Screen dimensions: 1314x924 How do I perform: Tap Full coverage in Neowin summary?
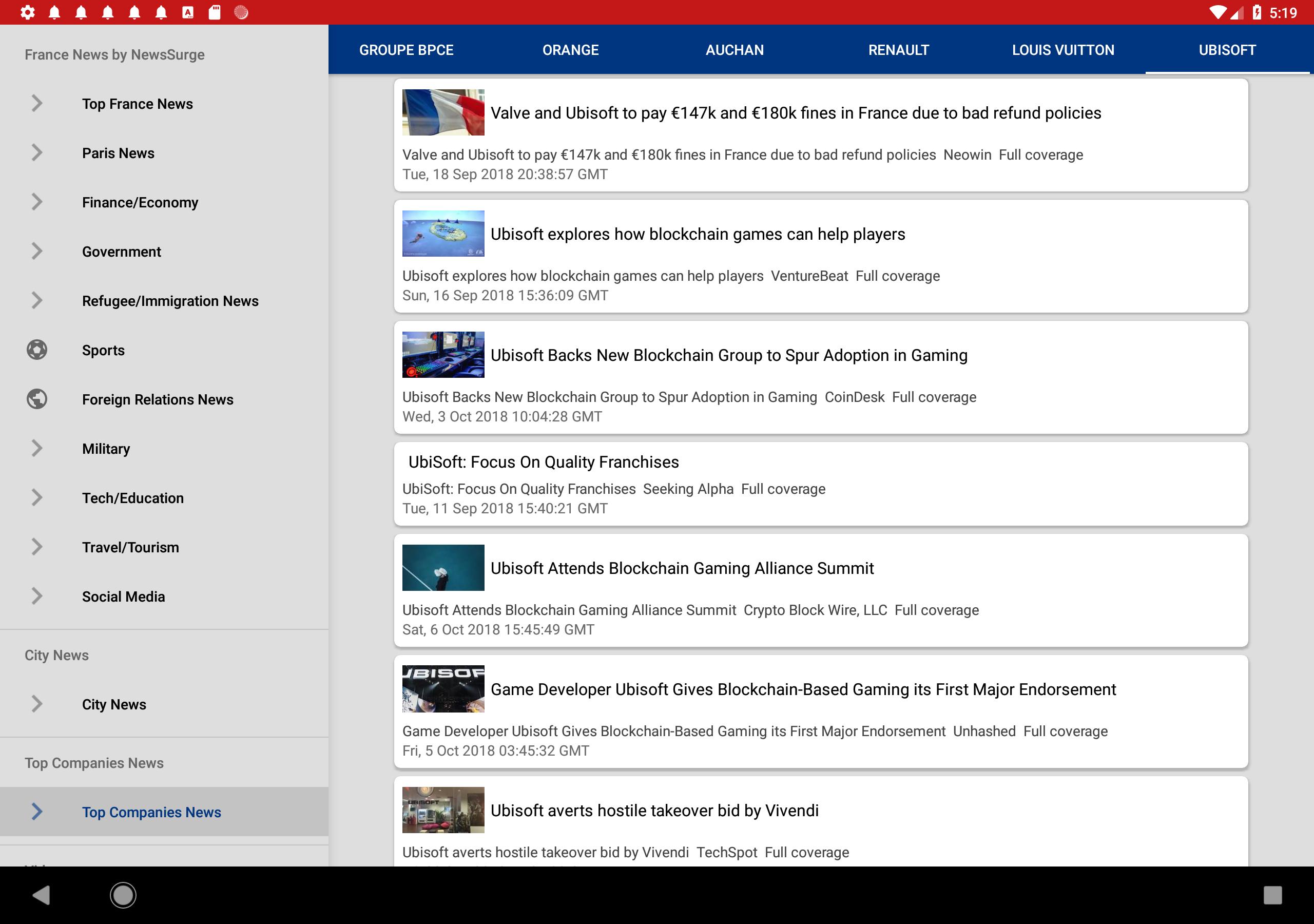click(1041, 155)
